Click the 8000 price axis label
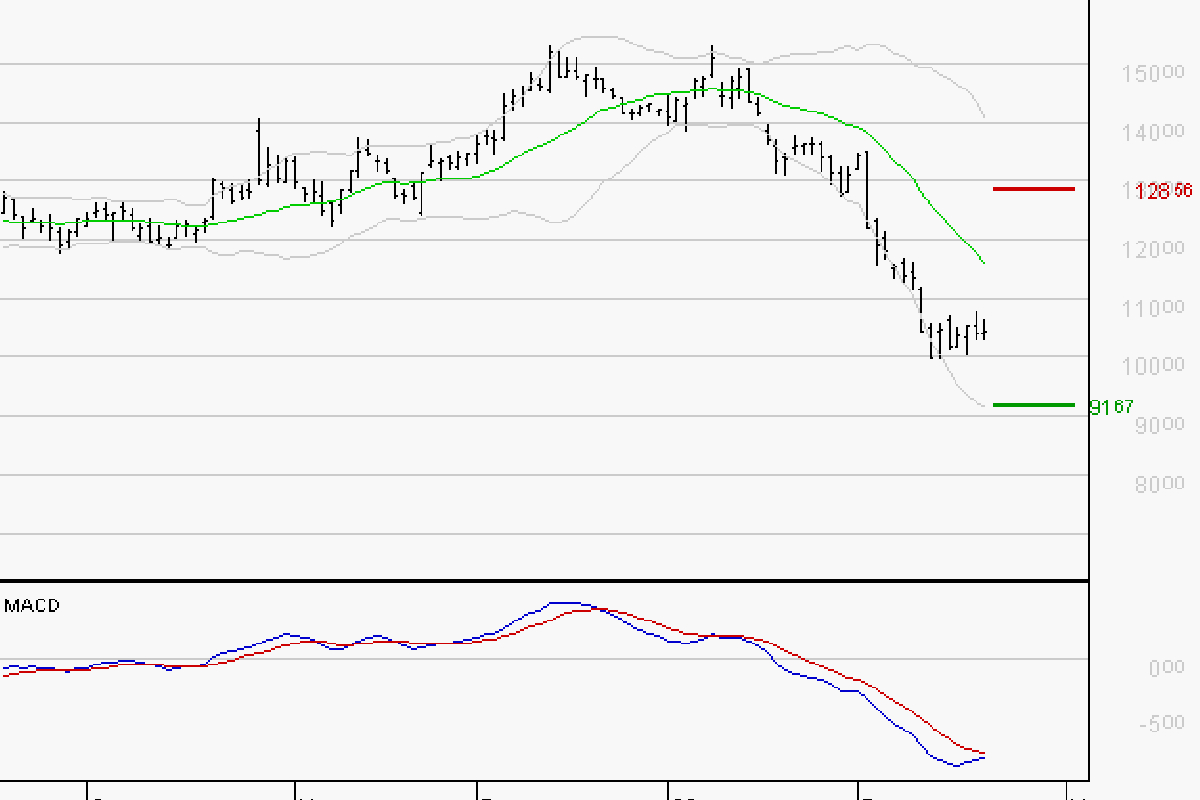The width and height of the screenshot is (1200, 800). [x=1151, y=484]
